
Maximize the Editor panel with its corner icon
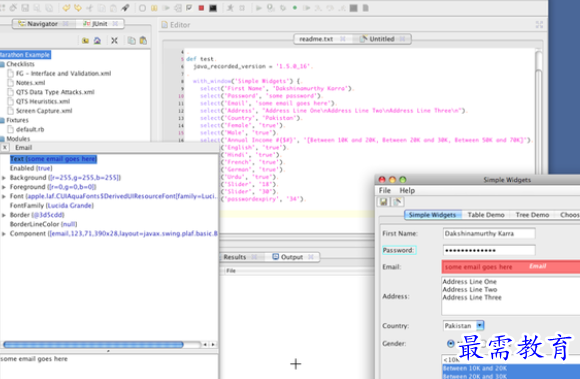click(x=539, y=25)
